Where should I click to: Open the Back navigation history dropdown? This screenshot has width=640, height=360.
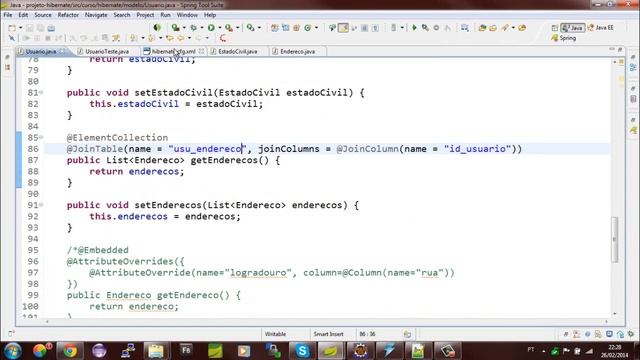tap(189, 38)
